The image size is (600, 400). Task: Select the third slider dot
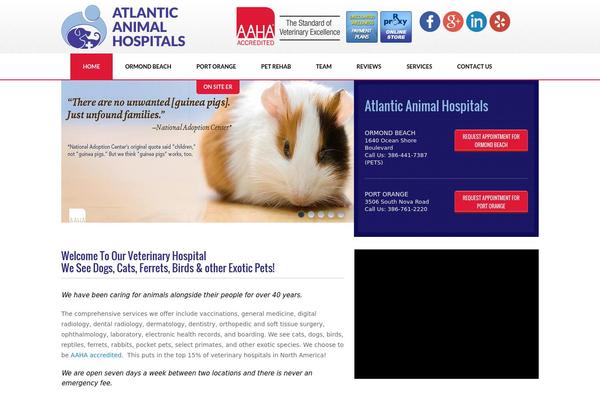click(321, 215)
